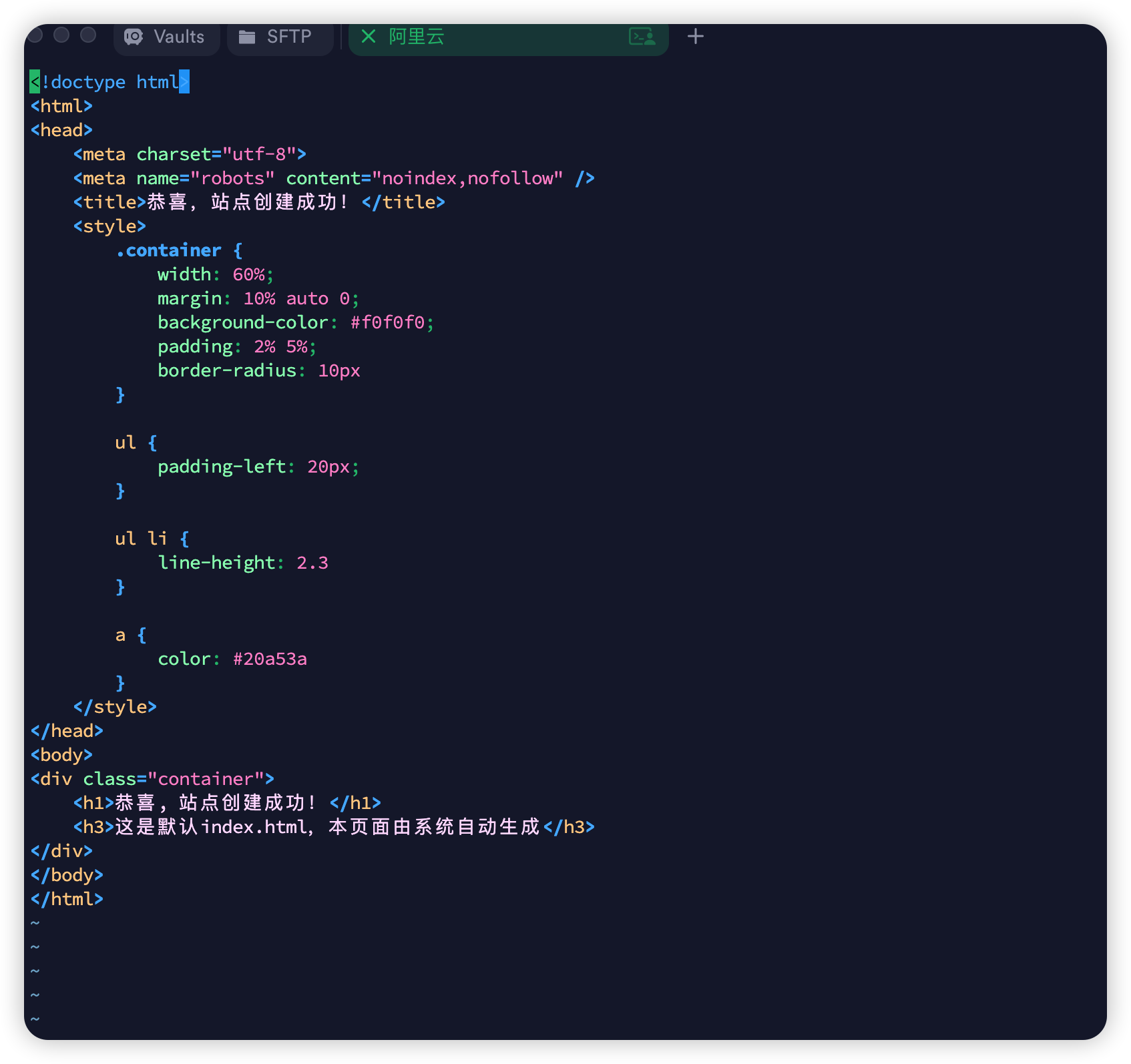Open a new tab with plus icon
The image size is (1131, 1064).
pos(695,36)
